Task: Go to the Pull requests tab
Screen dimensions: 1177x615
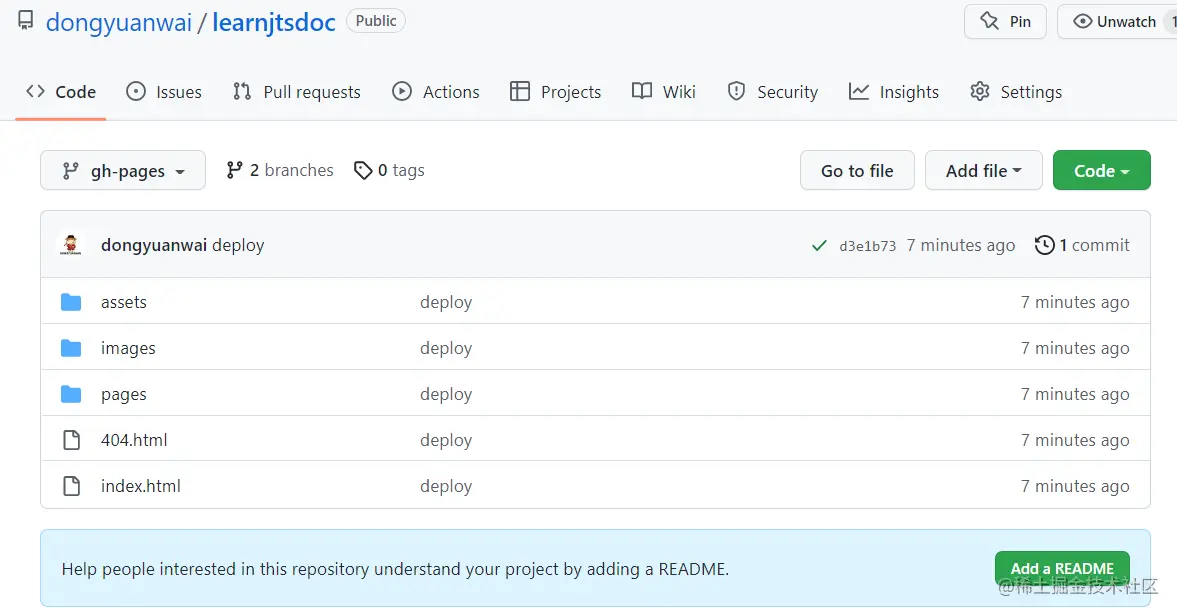Action: (x=297, y=92)
